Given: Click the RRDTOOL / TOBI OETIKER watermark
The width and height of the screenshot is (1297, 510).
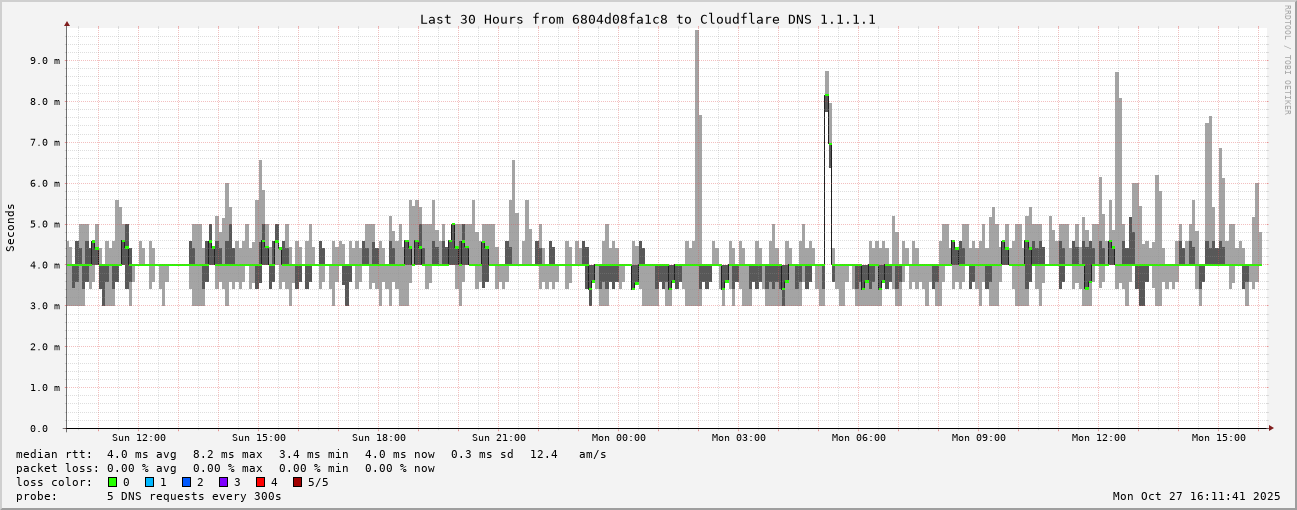Looking at the screenshot, I should click(1287, 59).
